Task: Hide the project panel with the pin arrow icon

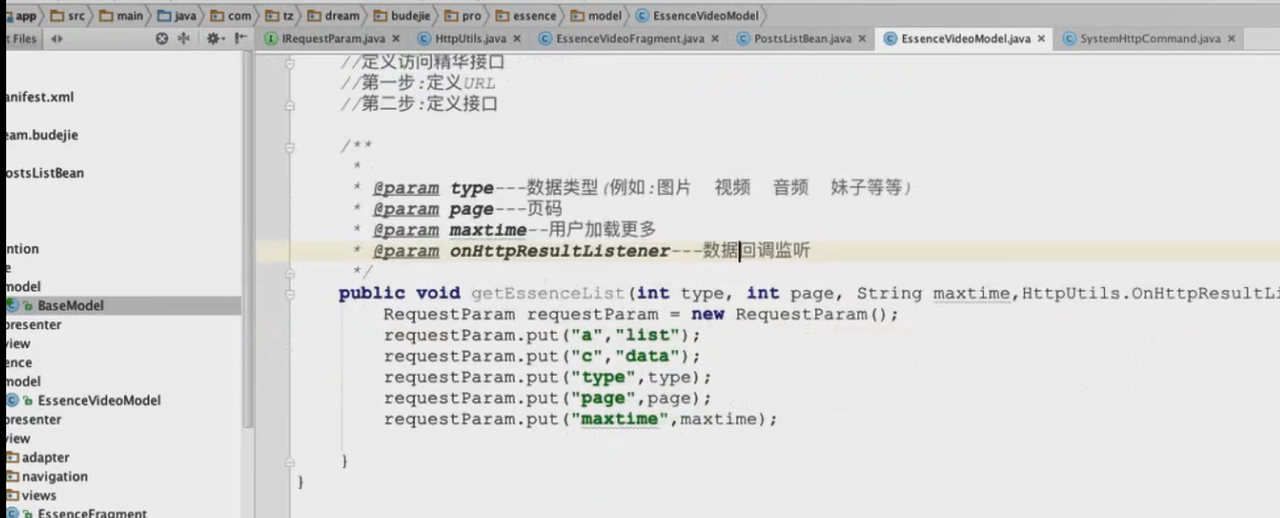Action: tap(240, 39)
